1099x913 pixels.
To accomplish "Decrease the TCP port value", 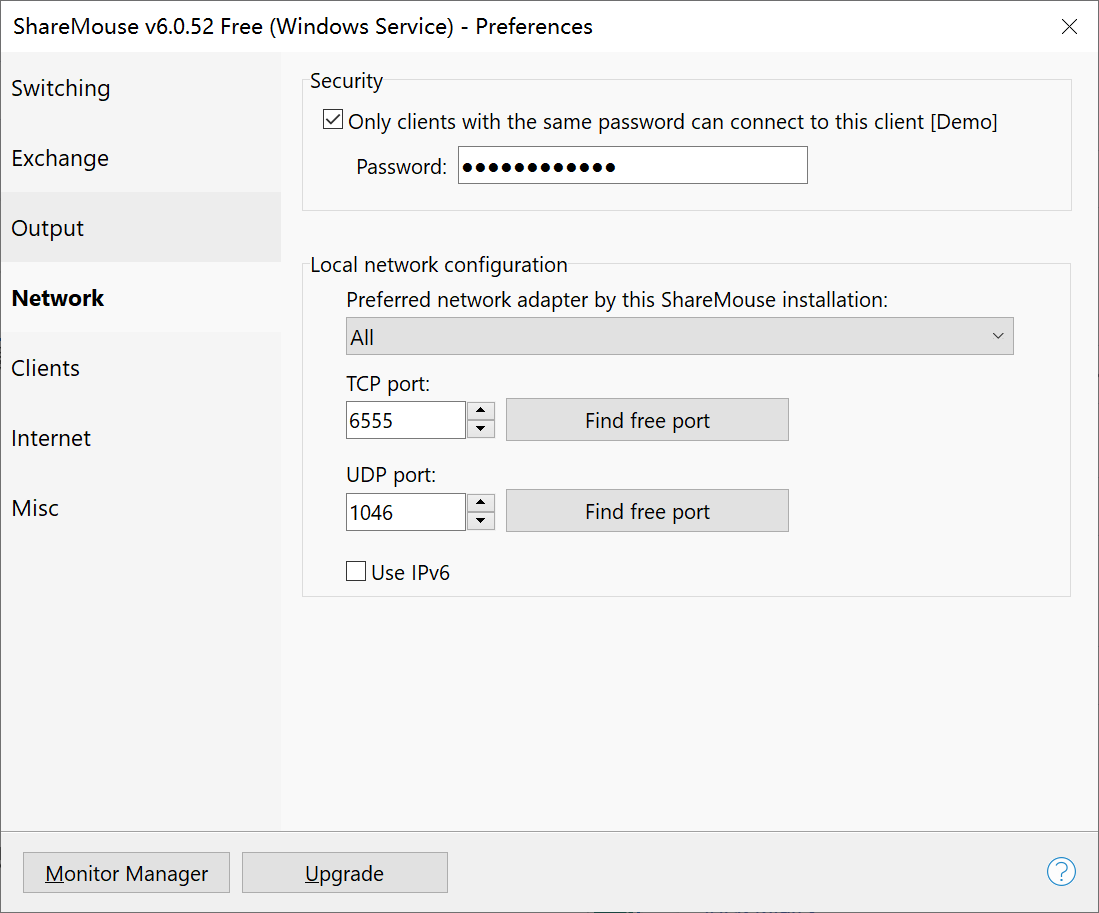I will (481, 429).
